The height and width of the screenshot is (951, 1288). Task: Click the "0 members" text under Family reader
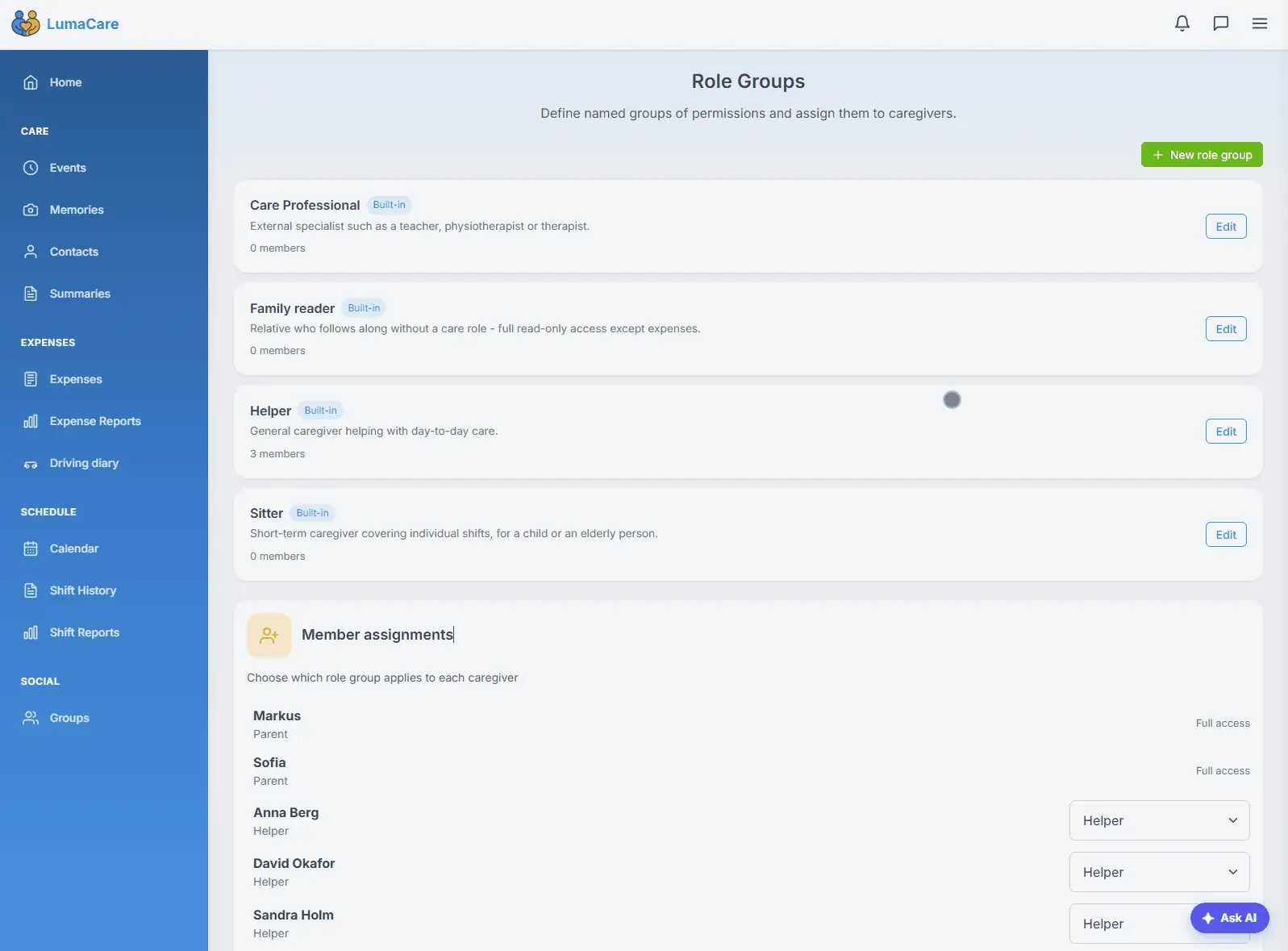(277, 351)
